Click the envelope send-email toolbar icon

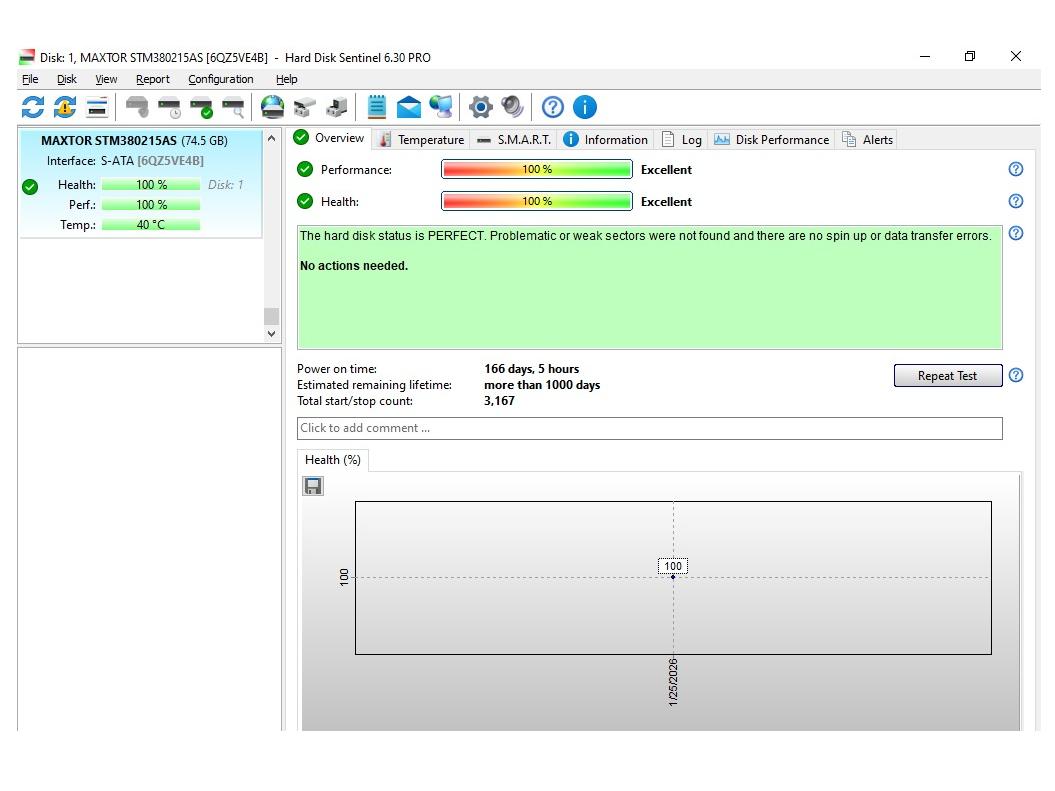(408, 107)
